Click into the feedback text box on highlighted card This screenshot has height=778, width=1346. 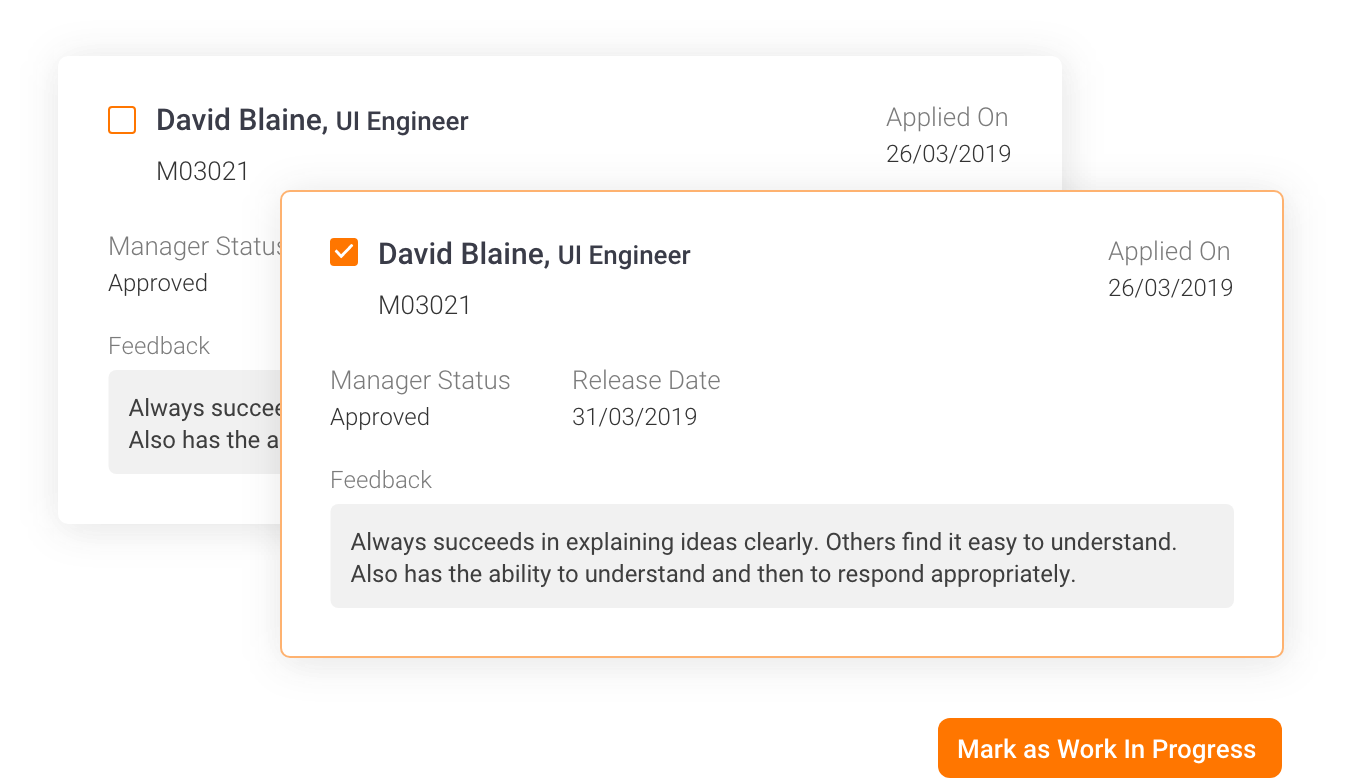coord(781,556)
